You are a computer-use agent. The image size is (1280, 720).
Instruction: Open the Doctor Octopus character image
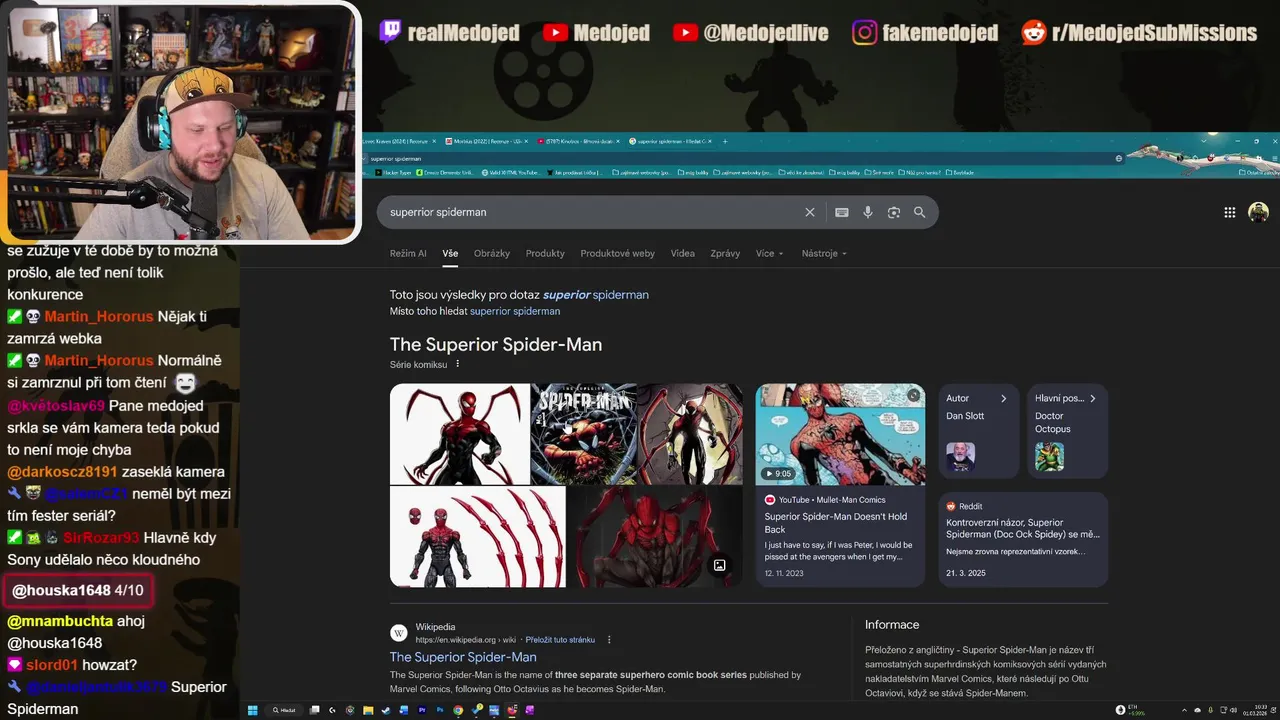click(x=1050, y=457)
